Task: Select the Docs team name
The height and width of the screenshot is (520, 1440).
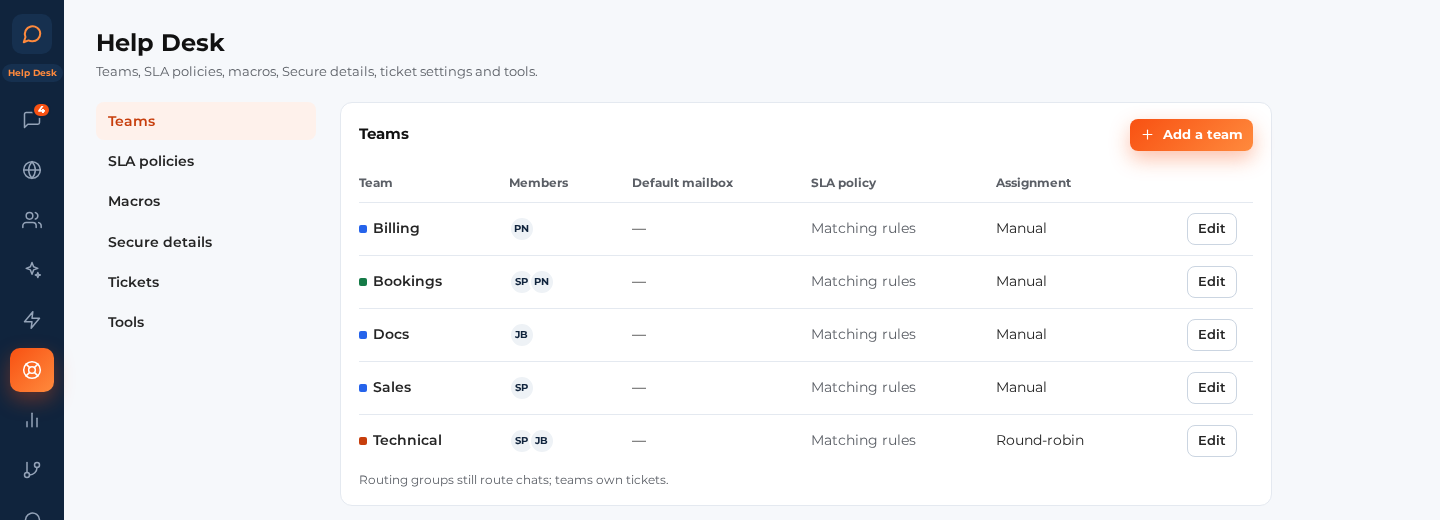Action: coord(391,334)
